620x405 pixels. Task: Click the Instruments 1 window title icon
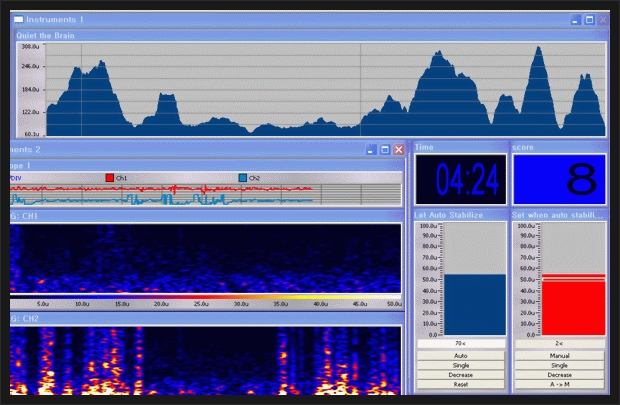click(x=18, y=19)
